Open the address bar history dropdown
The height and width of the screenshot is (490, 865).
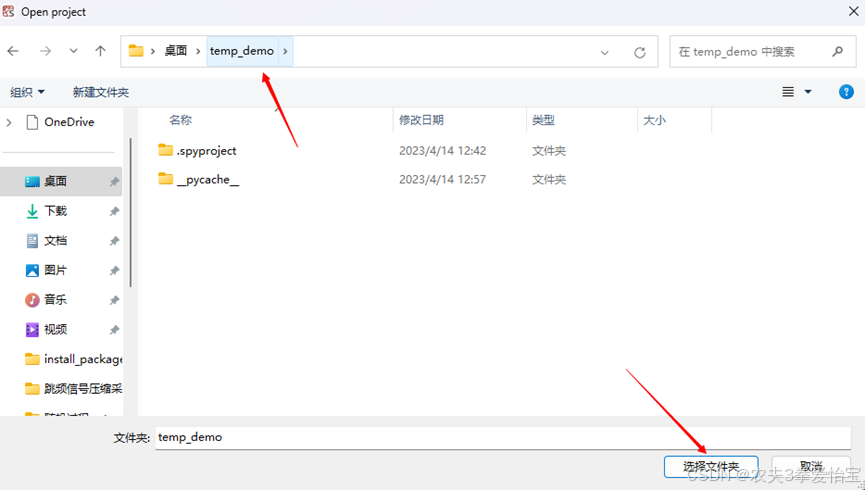pos(605,52)
